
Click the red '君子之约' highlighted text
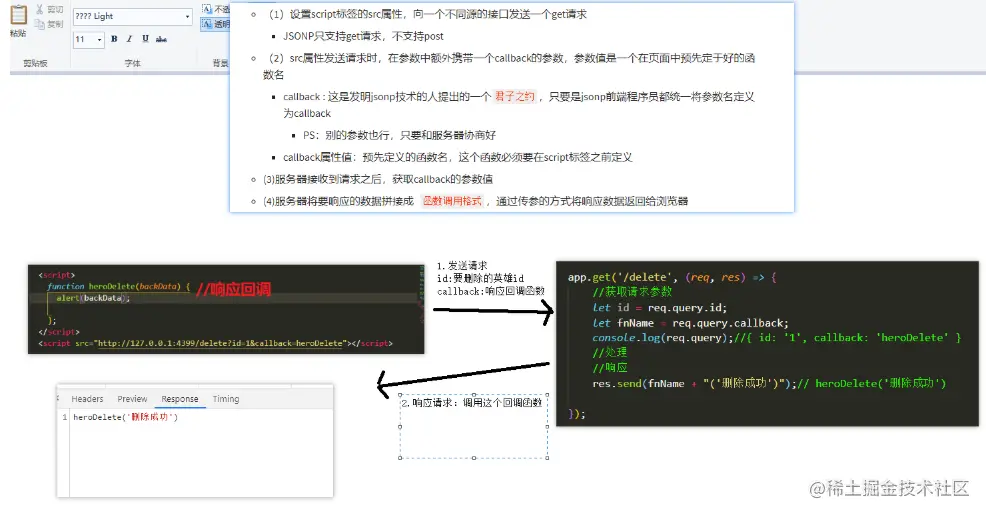pos(514,96)
